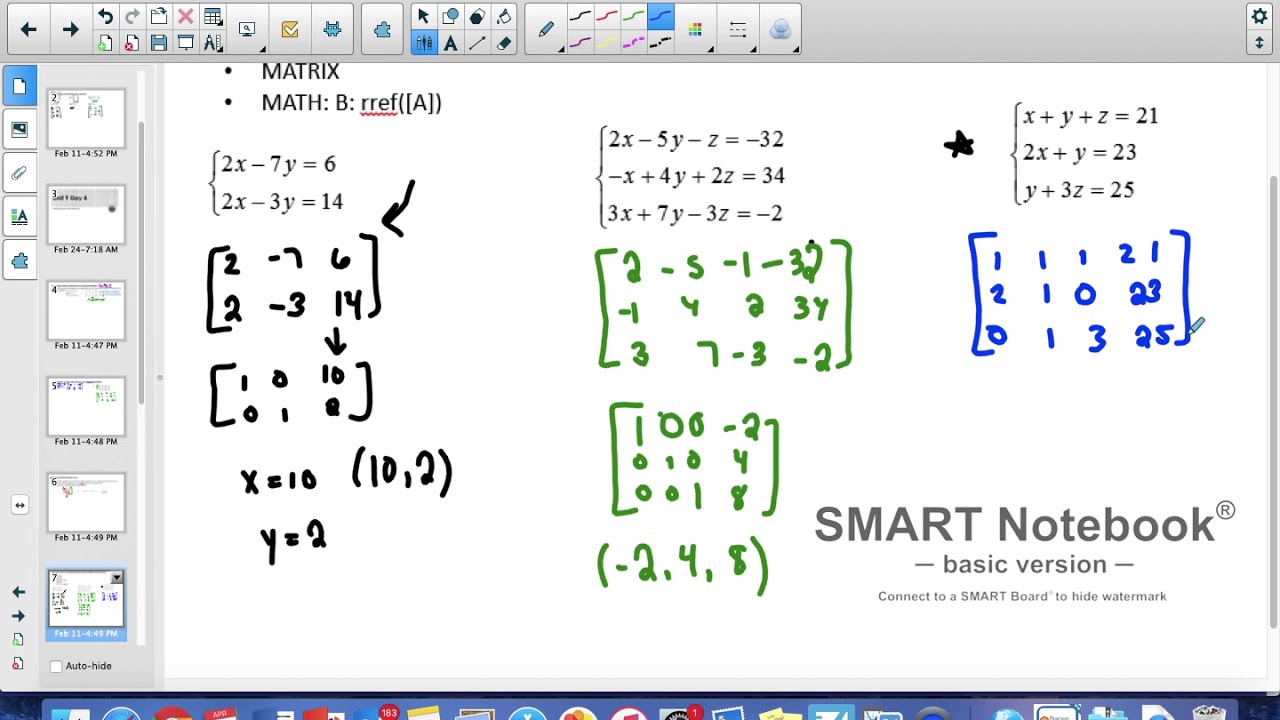
Task: Save the notebook file
Action: click(x=159, y=43)
